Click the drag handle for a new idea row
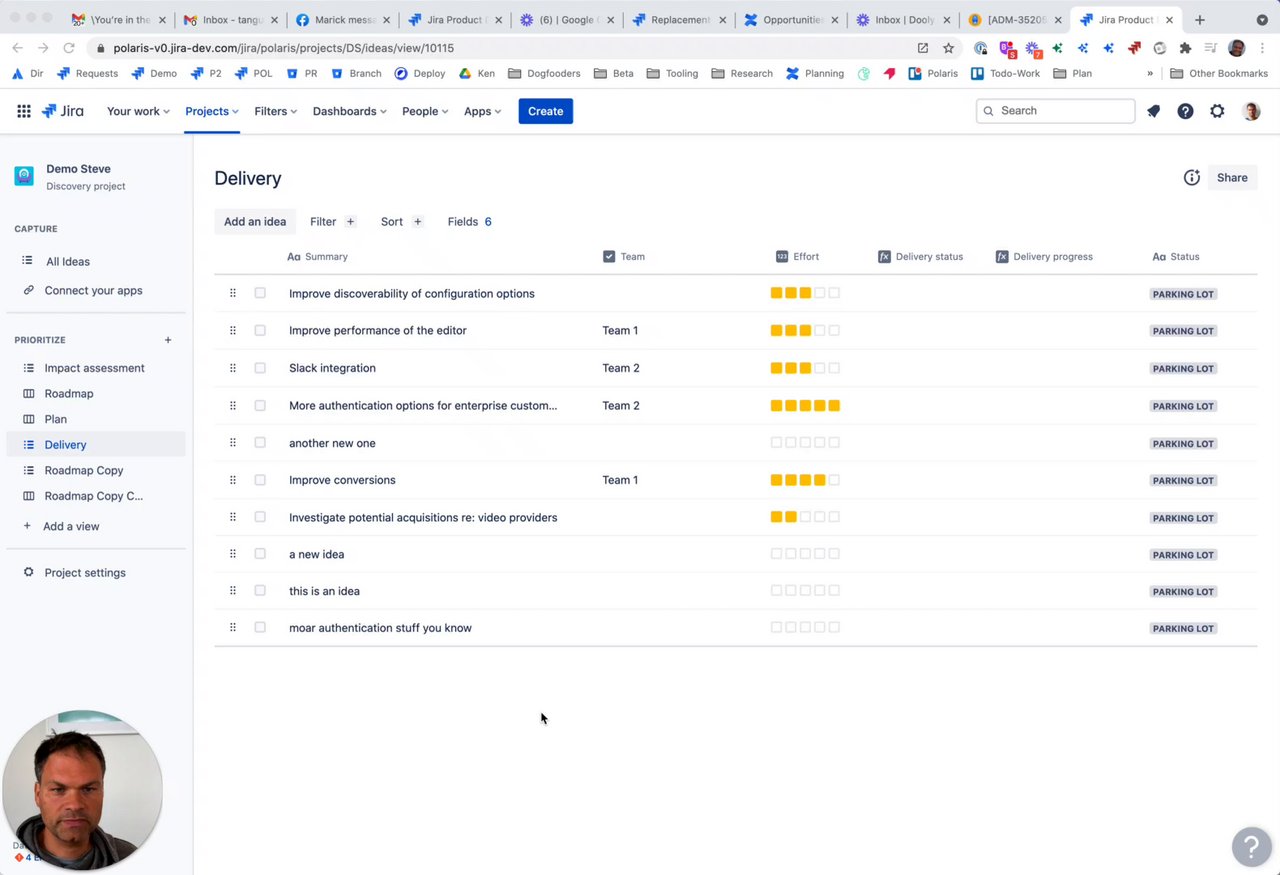 click(233, 554)
